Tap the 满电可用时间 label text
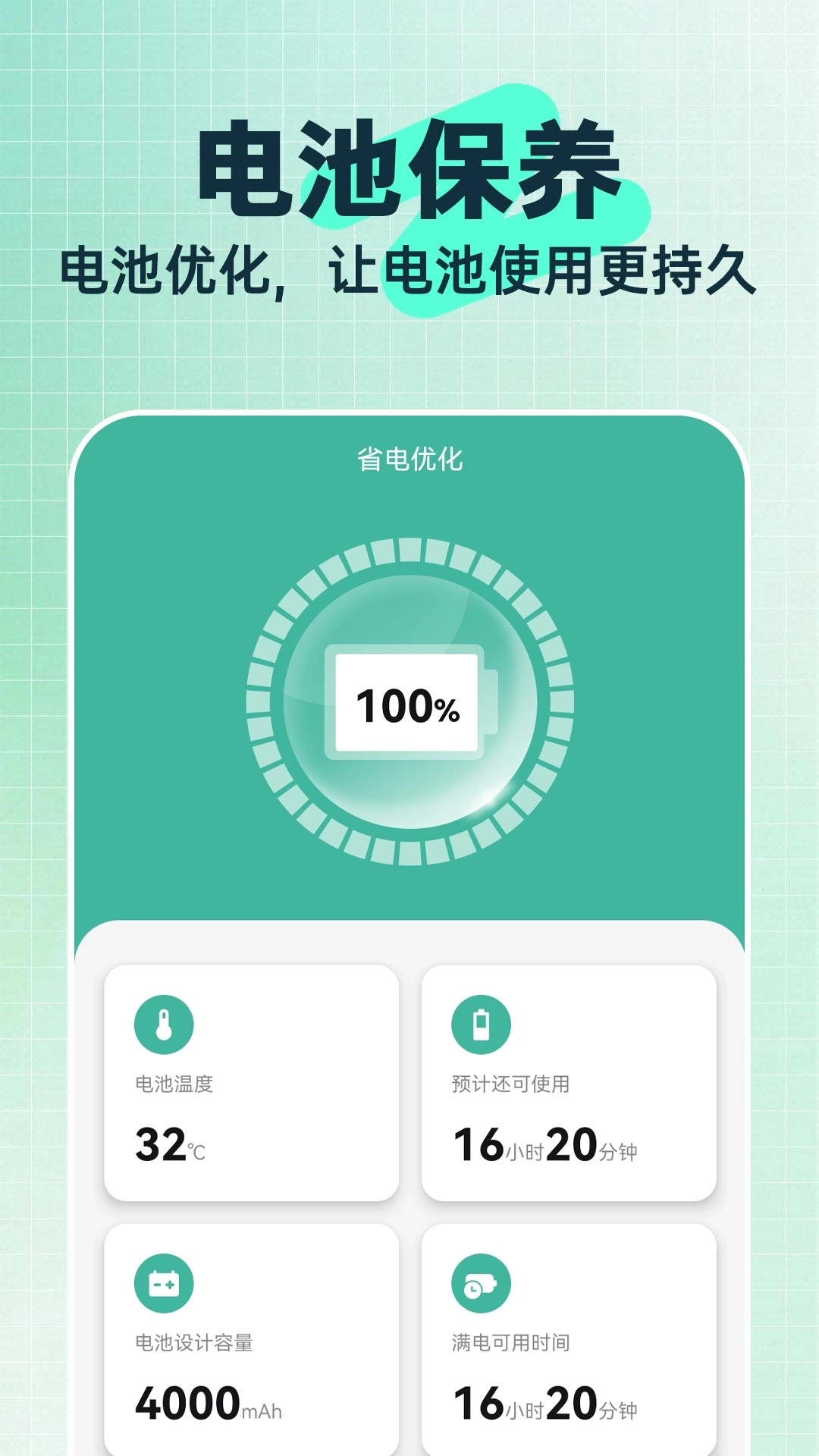Image resolution: width=819 pixels, height=1456 pixels. click(510, 1343)
